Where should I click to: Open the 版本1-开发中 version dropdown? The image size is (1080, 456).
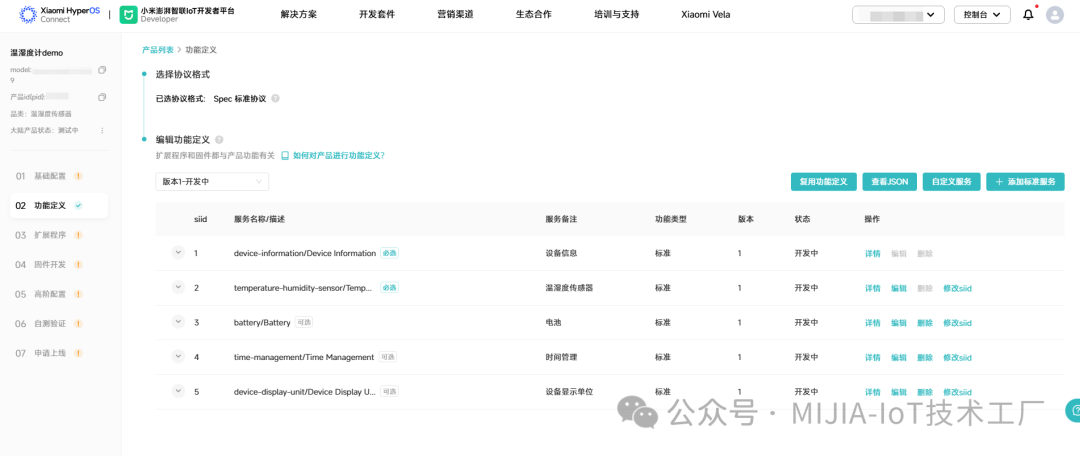[212, 182]
